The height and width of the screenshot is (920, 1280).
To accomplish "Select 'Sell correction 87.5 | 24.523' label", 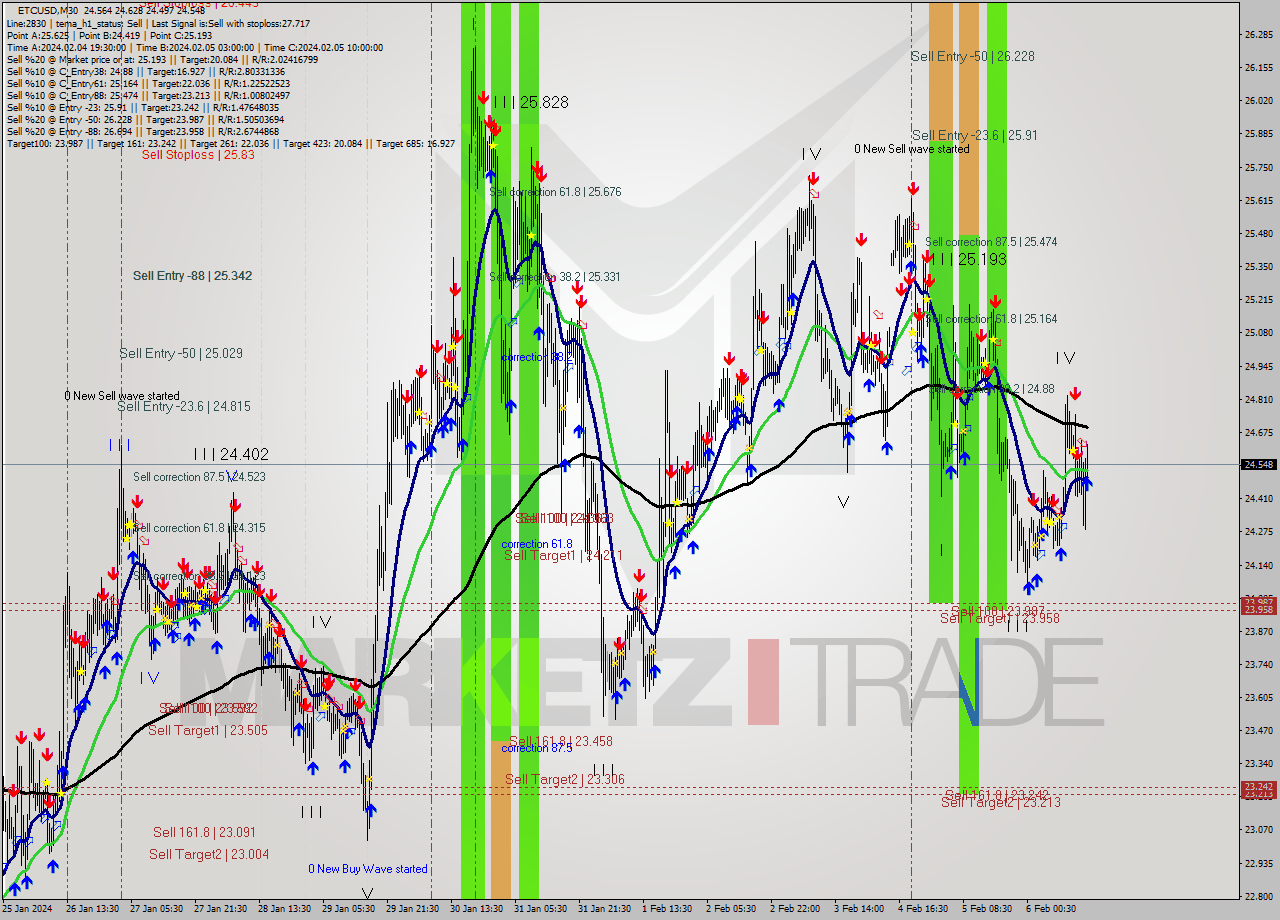I will [x=199, y=477].
